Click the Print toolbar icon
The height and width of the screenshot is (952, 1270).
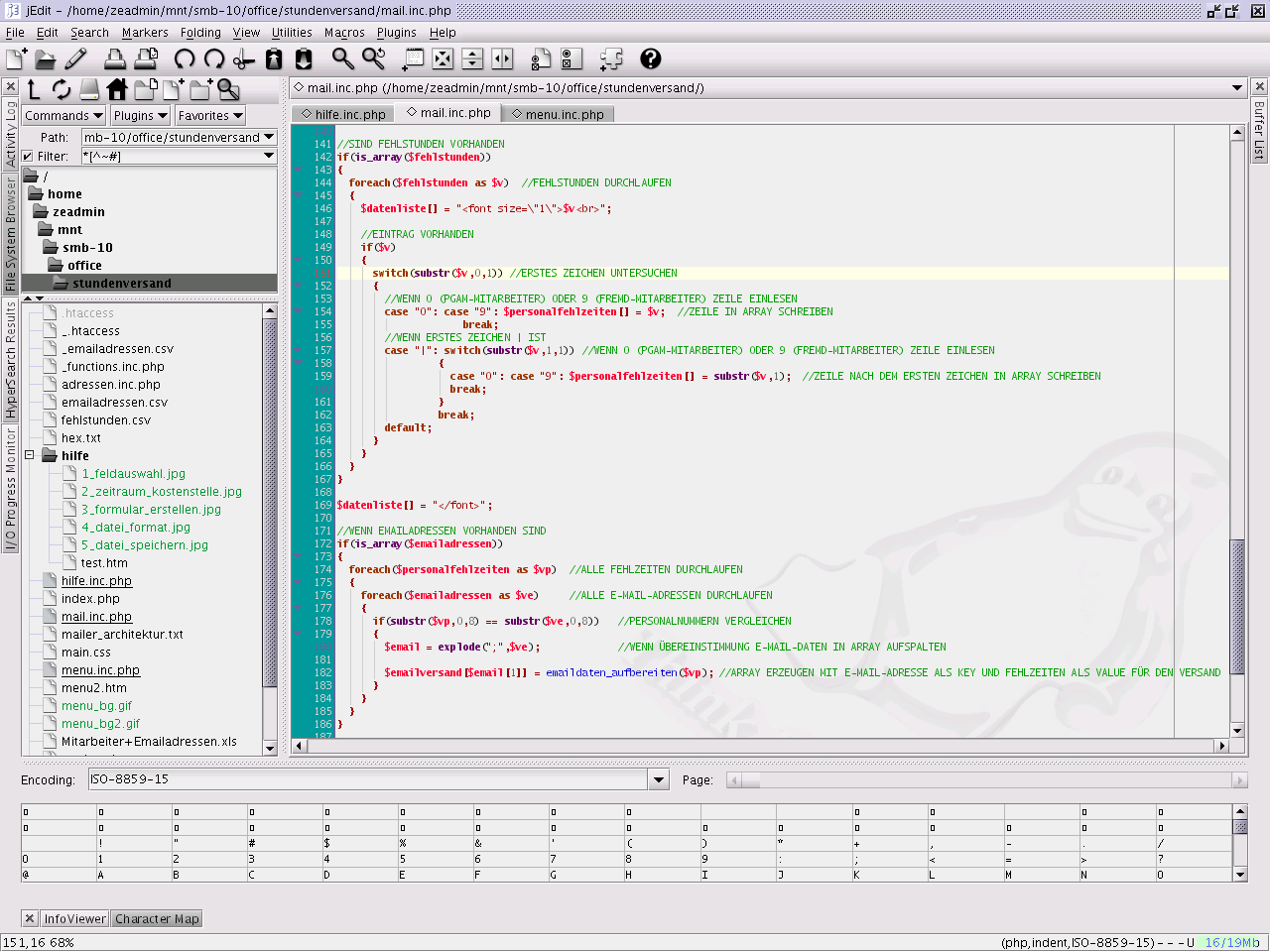click(115, 59)
